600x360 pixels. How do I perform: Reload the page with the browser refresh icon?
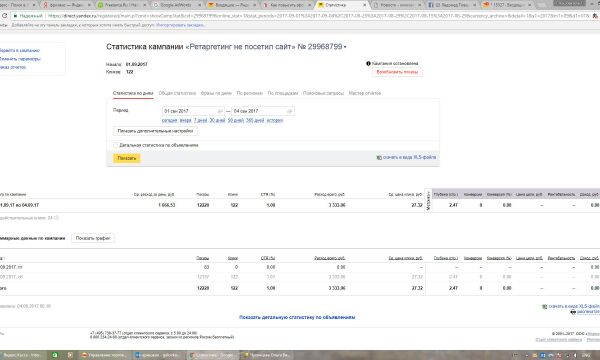(x=5, y=16)
